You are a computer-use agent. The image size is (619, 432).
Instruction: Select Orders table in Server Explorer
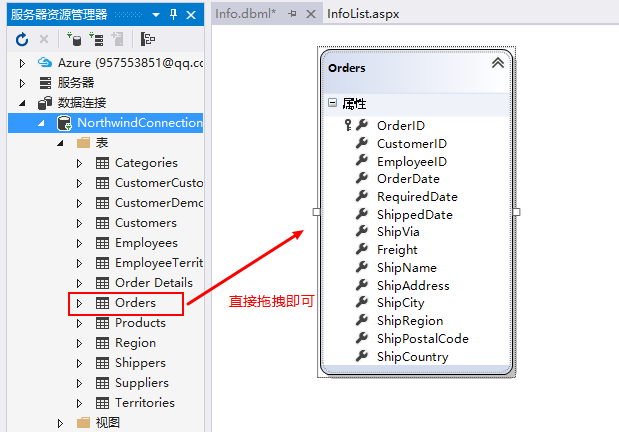pyautogui.click(x=135, y=303)
